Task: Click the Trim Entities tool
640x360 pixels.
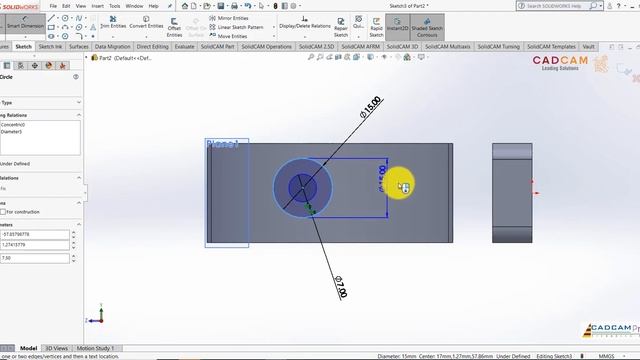Action: [113, 22]
